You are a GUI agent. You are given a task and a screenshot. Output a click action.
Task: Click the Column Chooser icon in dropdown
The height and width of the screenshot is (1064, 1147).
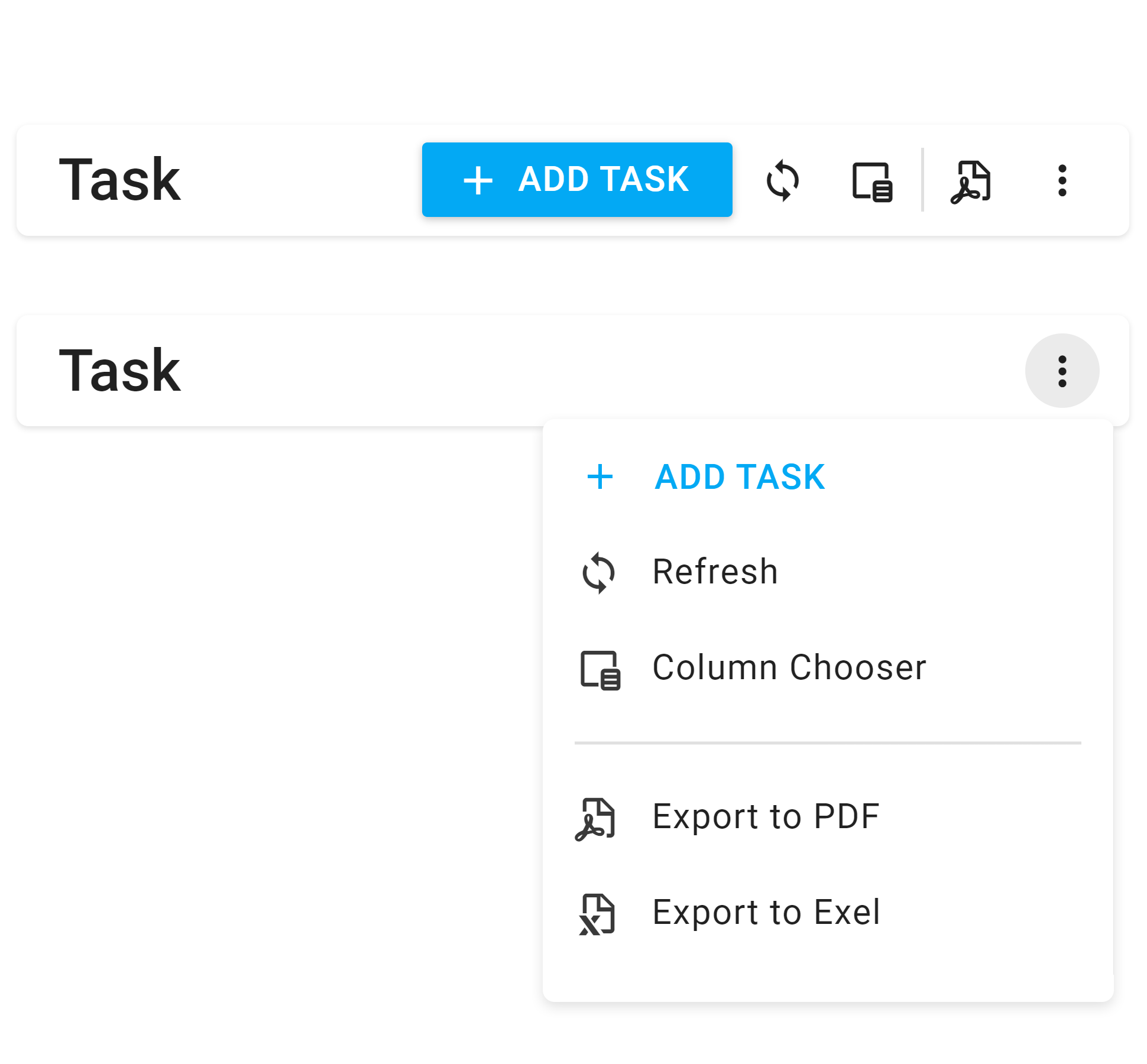pyautogui.click(x=602, y=667)
